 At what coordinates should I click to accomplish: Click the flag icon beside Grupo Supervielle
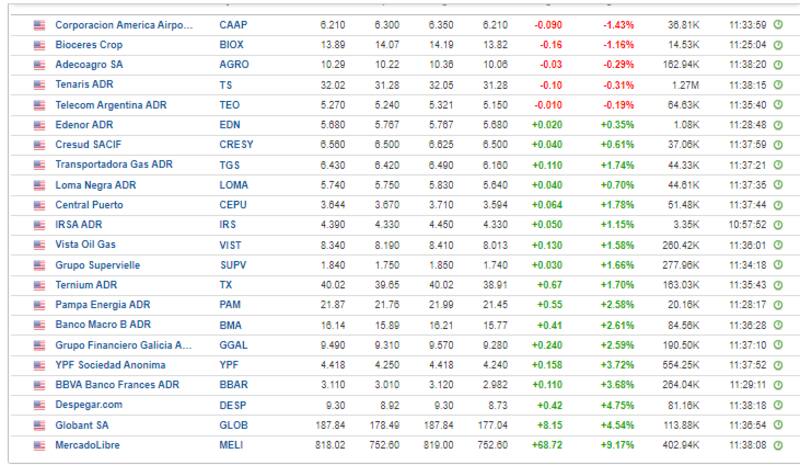(39, 265)
